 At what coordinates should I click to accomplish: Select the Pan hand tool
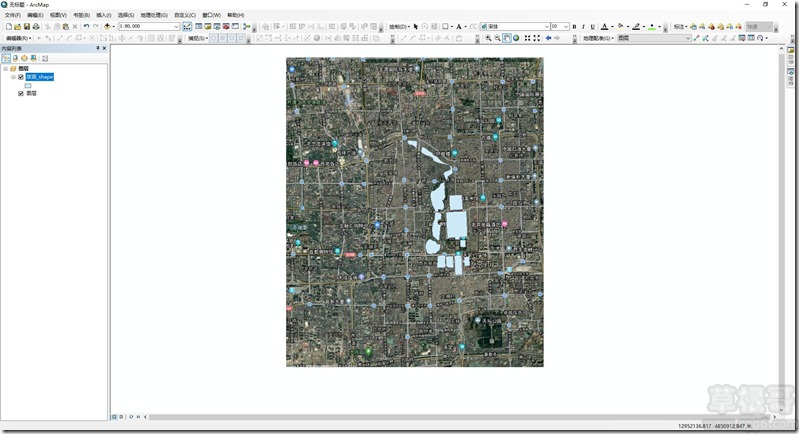point(507,38)
